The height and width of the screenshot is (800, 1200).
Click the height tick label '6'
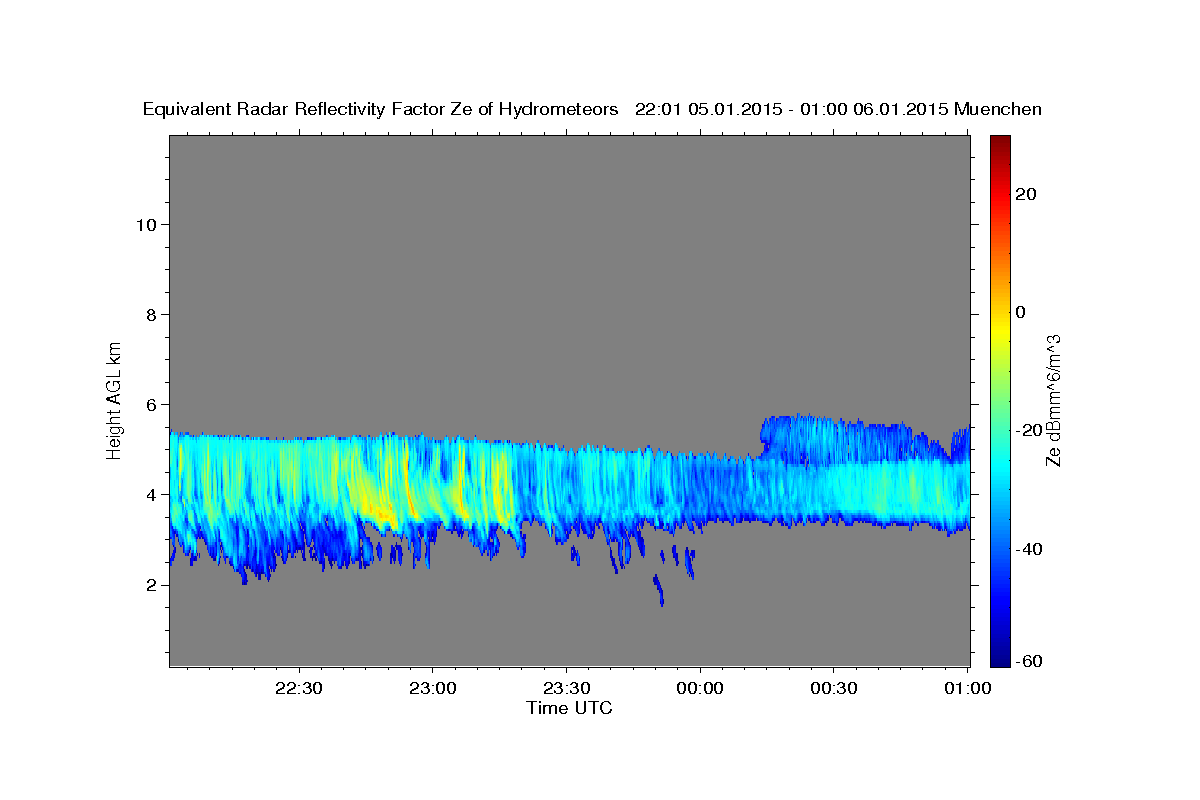point(152,404)
